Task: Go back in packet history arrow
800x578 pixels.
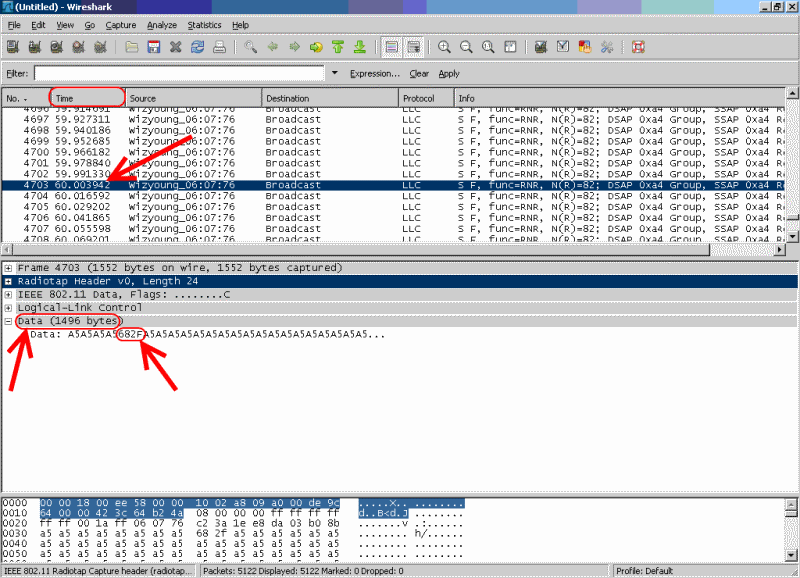Action: click(x=272, y=47)
